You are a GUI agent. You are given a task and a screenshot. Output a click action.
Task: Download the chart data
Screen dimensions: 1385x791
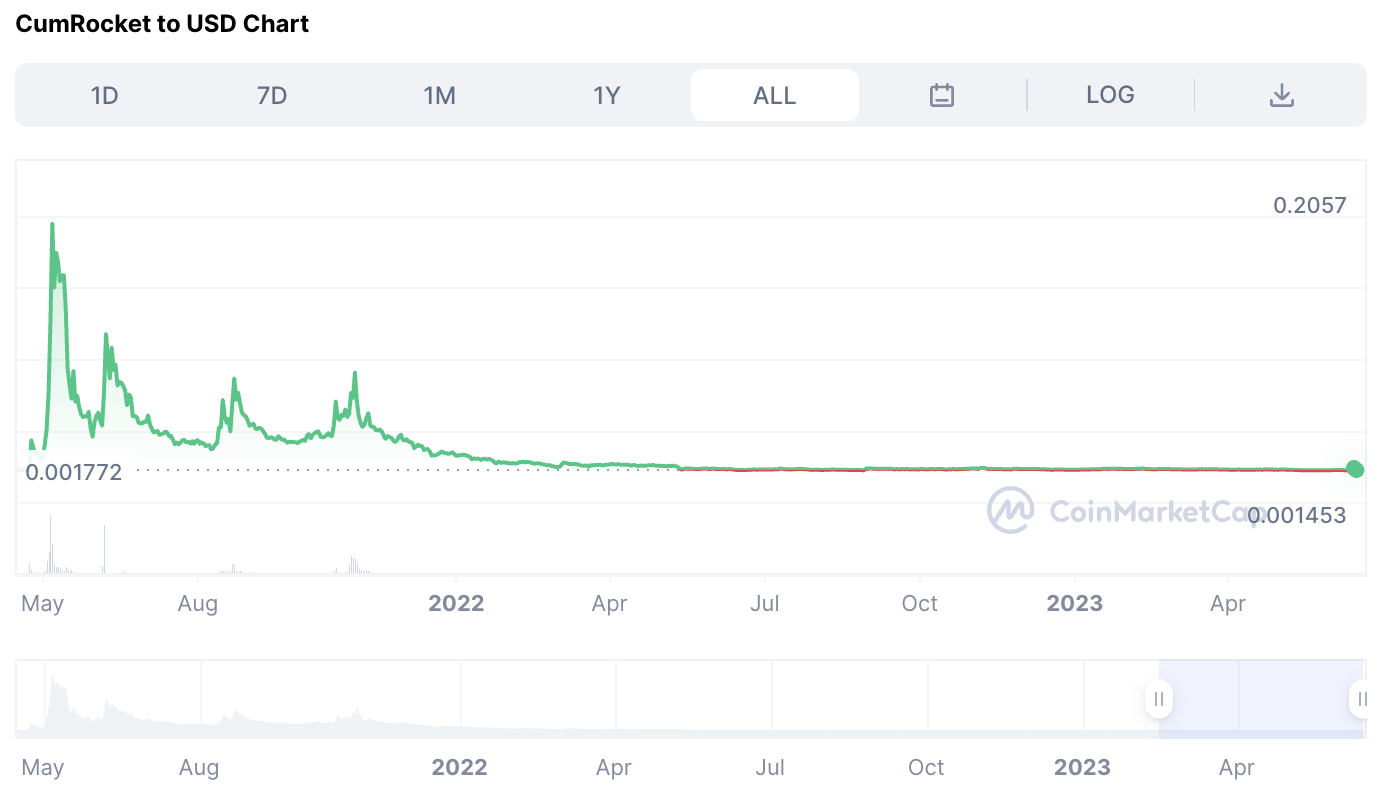1281,95
